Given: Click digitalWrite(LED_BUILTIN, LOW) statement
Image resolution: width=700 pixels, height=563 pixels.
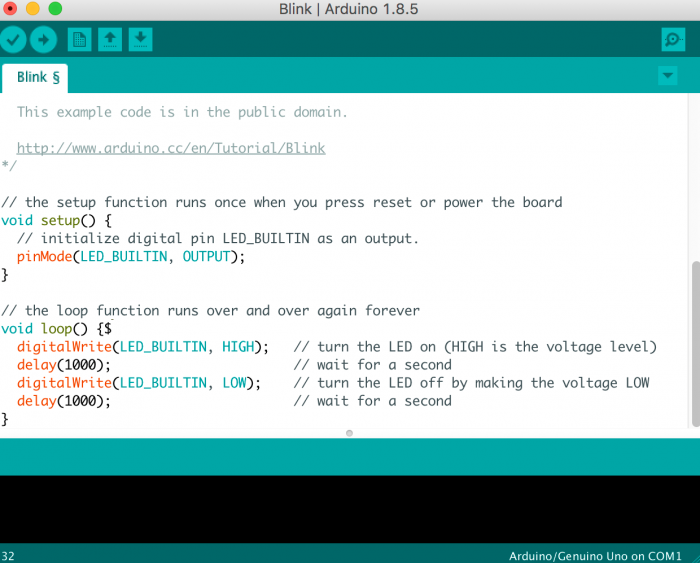Looking at the screenshot, I should pos(139,383).
